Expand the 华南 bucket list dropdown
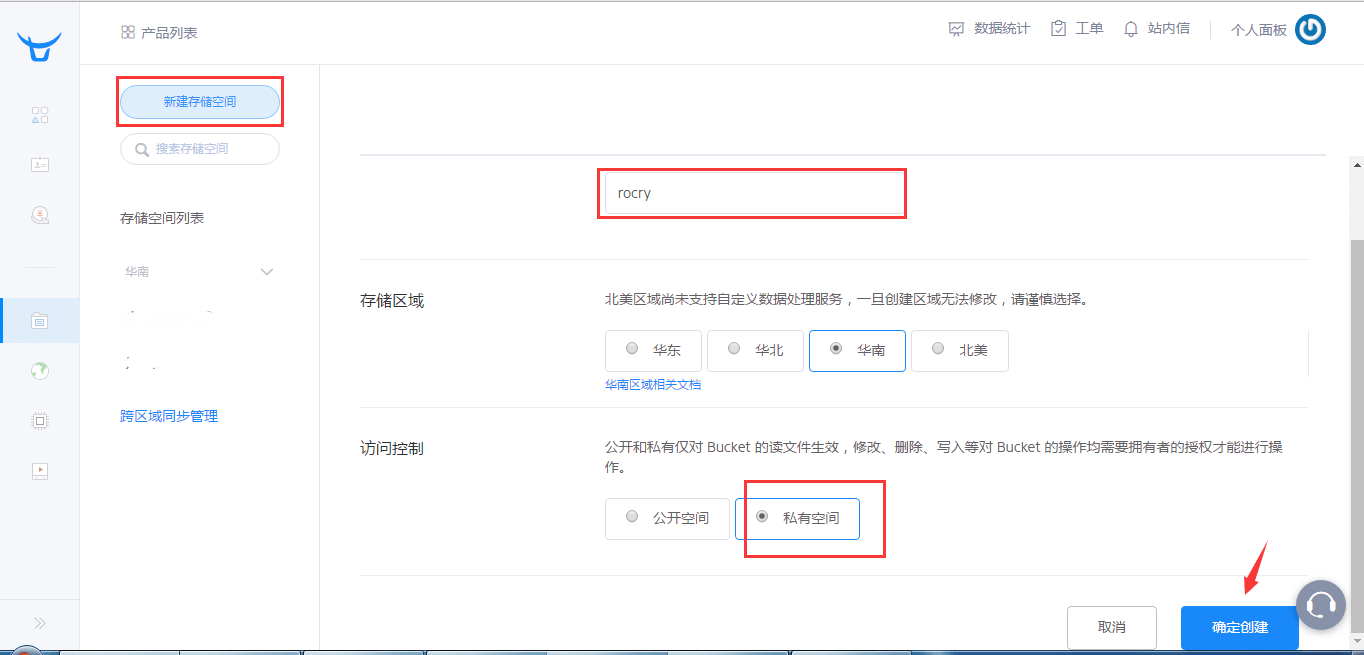This screenshot has height=655, width=1364. point(266,272)
